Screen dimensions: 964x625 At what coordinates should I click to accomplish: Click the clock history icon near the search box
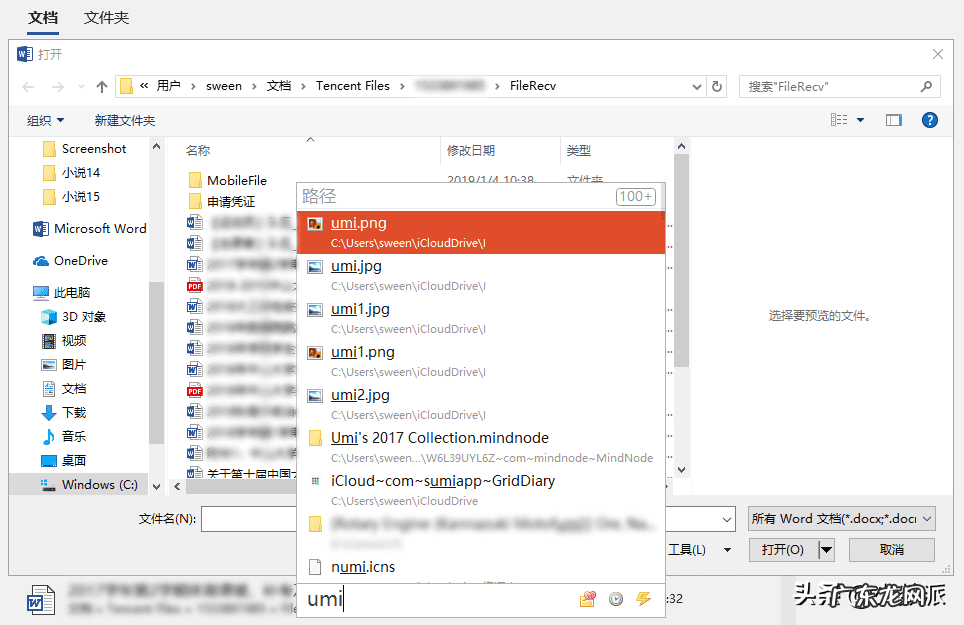point(617,599)
